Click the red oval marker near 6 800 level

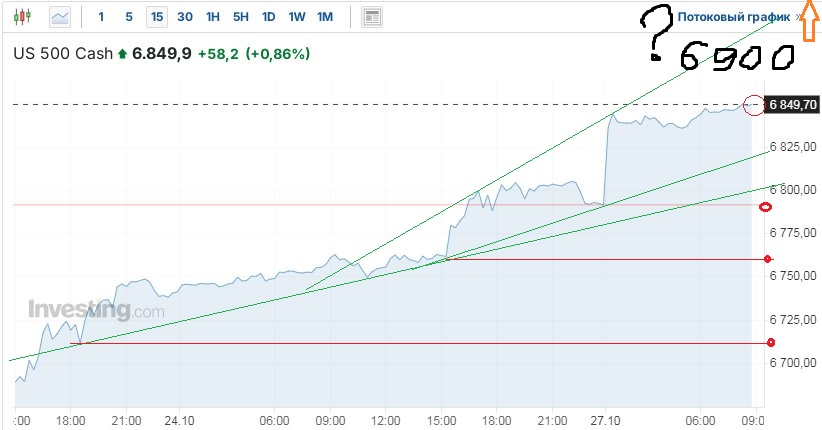pyautogui.click(x=766, y=207)
